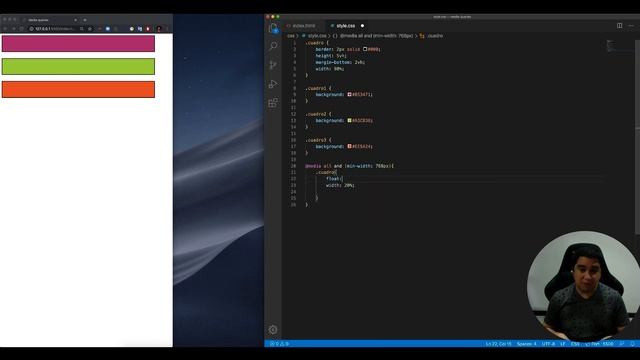Click the 'height: 5vh' line
640x360 pixels.
331,56
